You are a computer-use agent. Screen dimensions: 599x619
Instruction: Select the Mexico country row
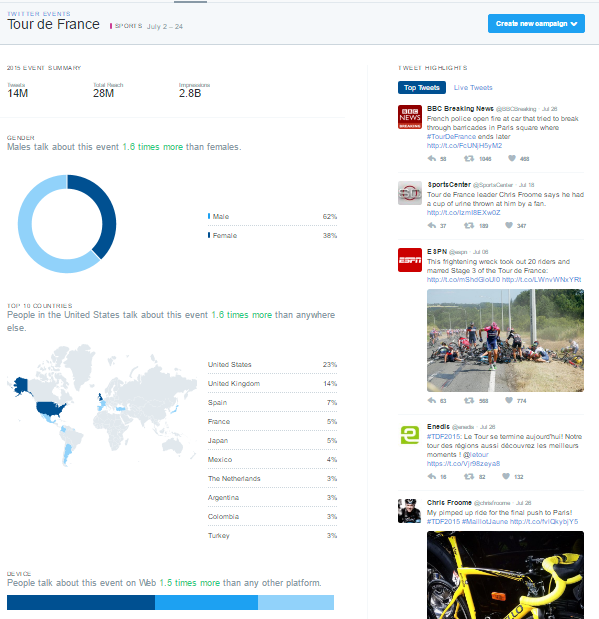[x=272, y=460]
